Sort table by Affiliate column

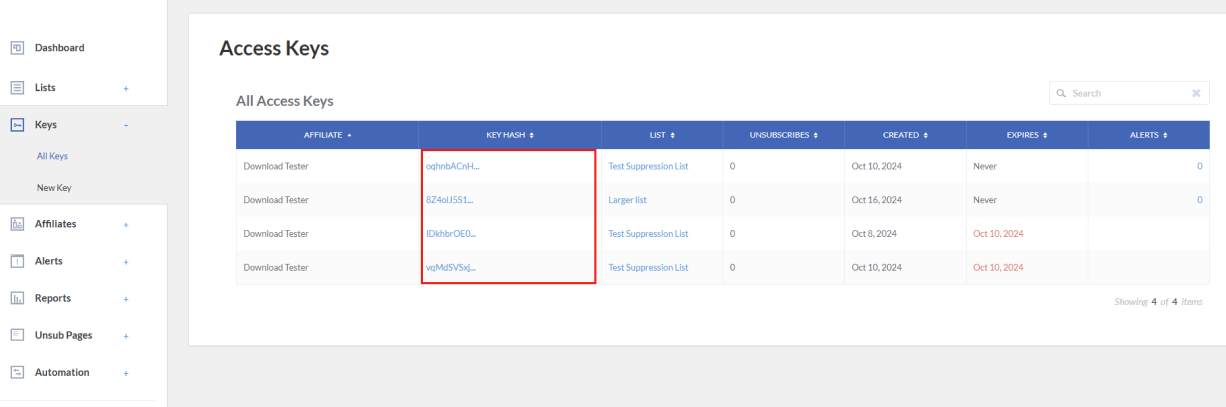coord(327,135)
